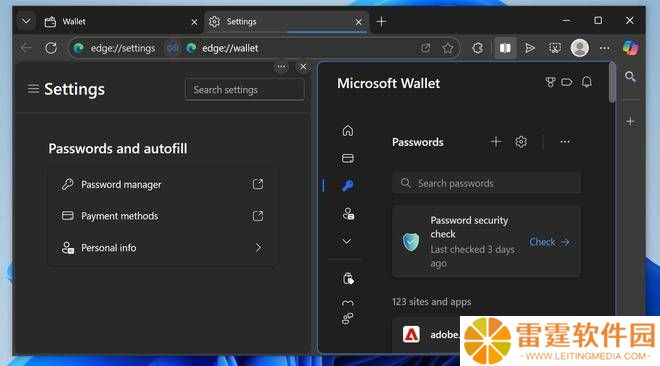Click the split screen link icon in address bar
Screen dimensions: 660x366
point(172,48)
